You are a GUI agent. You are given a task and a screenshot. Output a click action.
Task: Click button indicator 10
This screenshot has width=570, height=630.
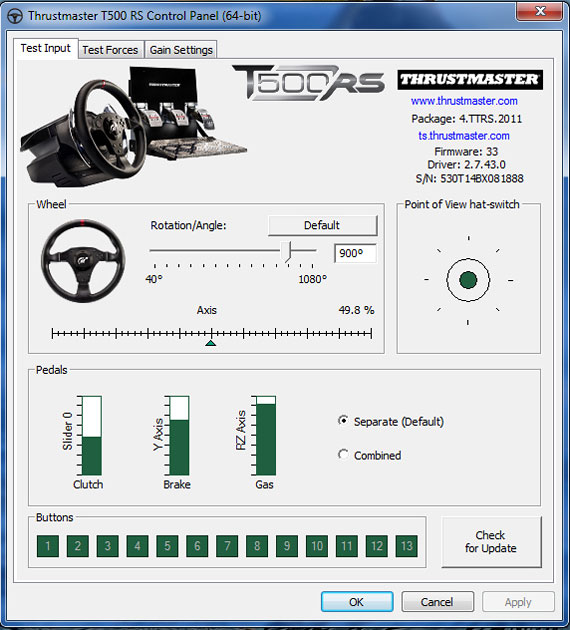click(317, 546)
